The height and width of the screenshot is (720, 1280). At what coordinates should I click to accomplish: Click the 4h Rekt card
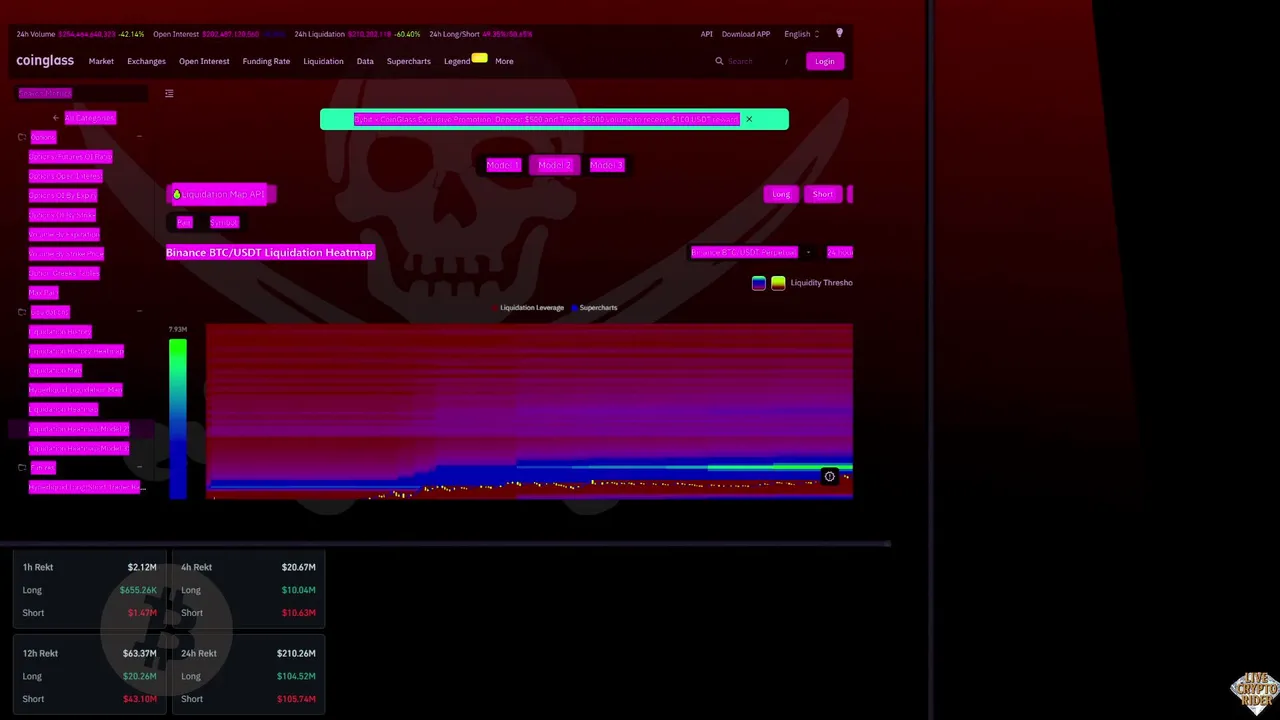coord(248,590)
